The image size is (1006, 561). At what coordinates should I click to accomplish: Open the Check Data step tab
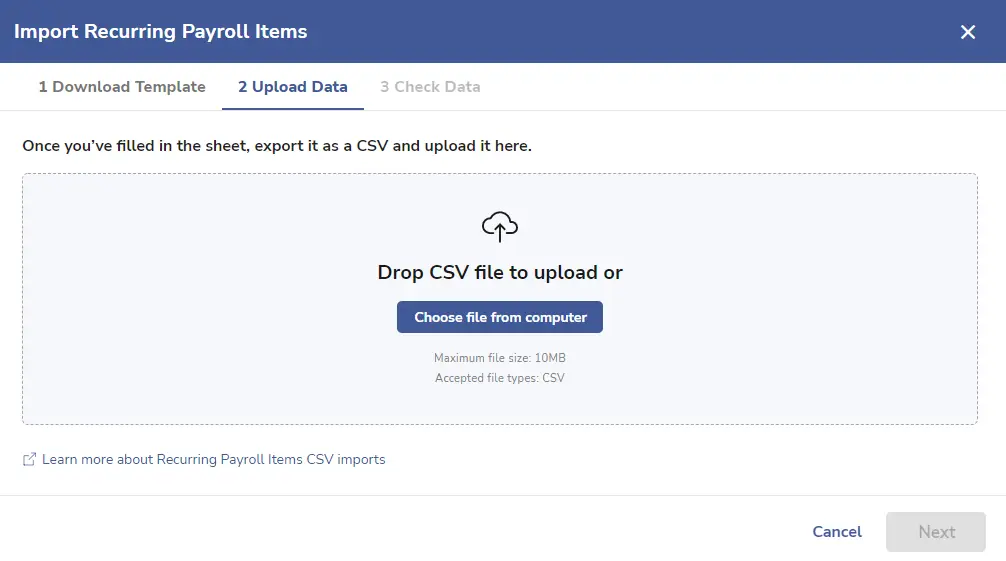tap(430, 87)
